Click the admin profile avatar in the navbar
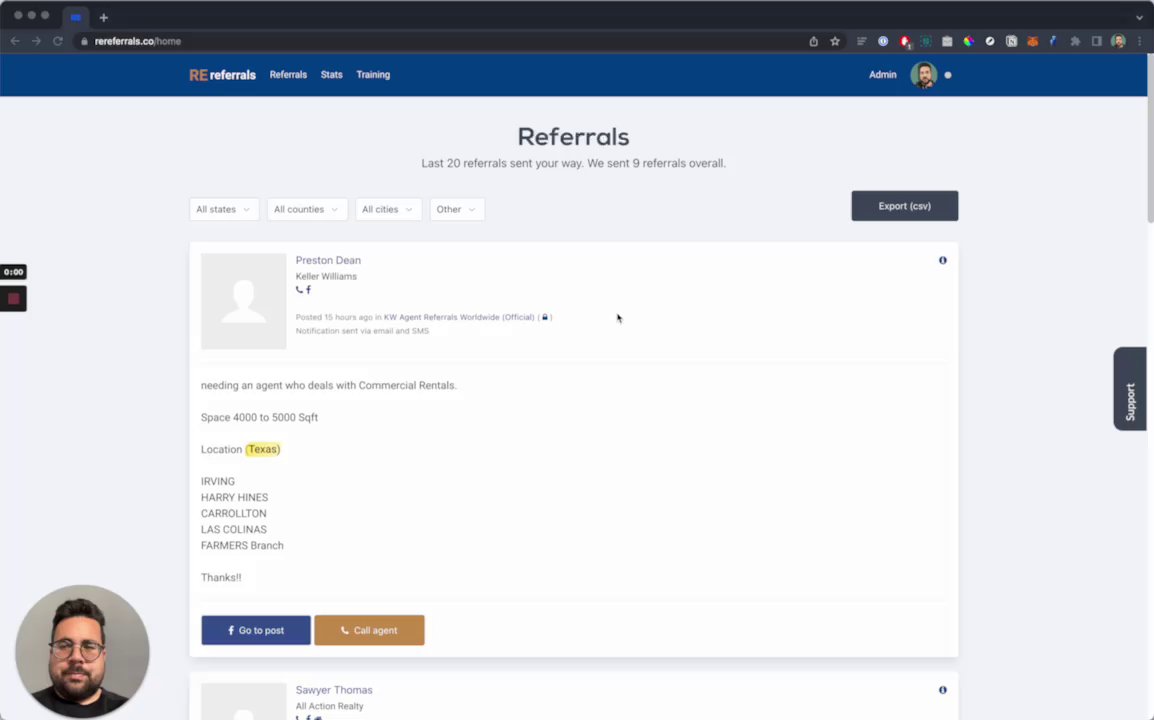1154x720 pixels. click(x=923, y=74)
